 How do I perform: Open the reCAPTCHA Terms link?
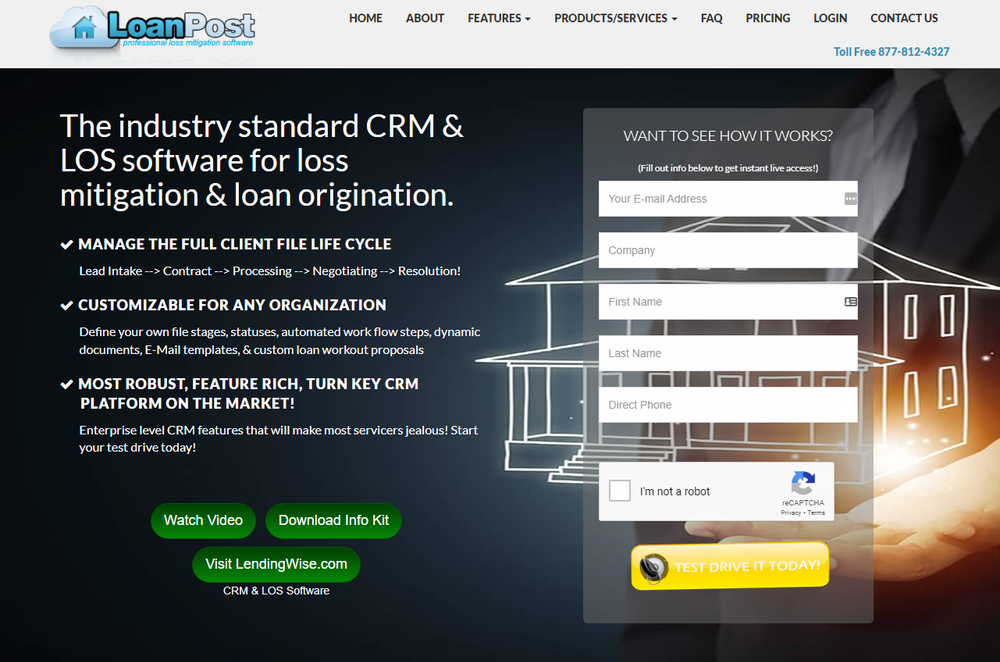(816, 513)
